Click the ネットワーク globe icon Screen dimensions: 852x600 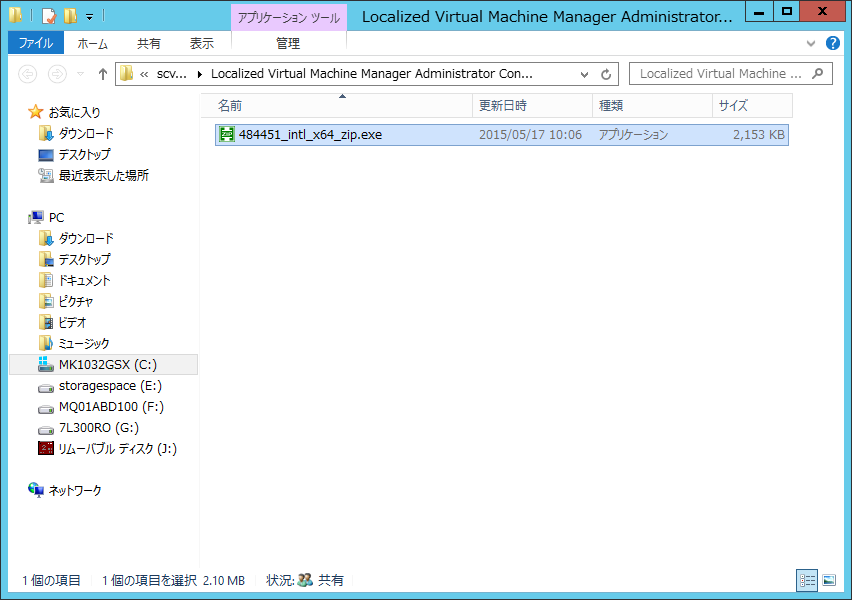pos(36,490)
